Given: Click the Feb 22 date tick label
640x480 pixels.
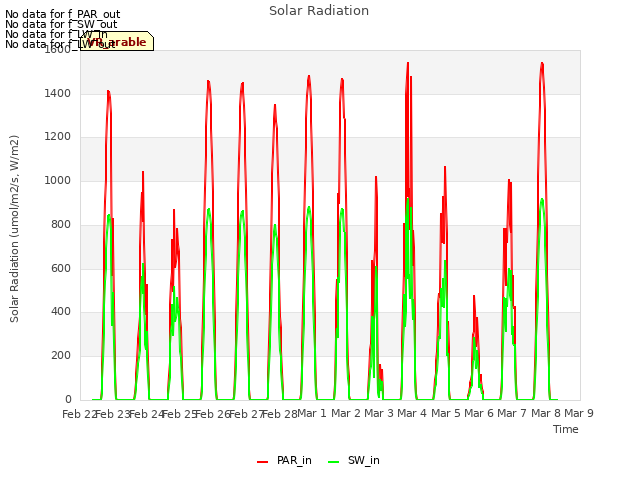Looking at the screenshot, I should (x=79, y=414).
